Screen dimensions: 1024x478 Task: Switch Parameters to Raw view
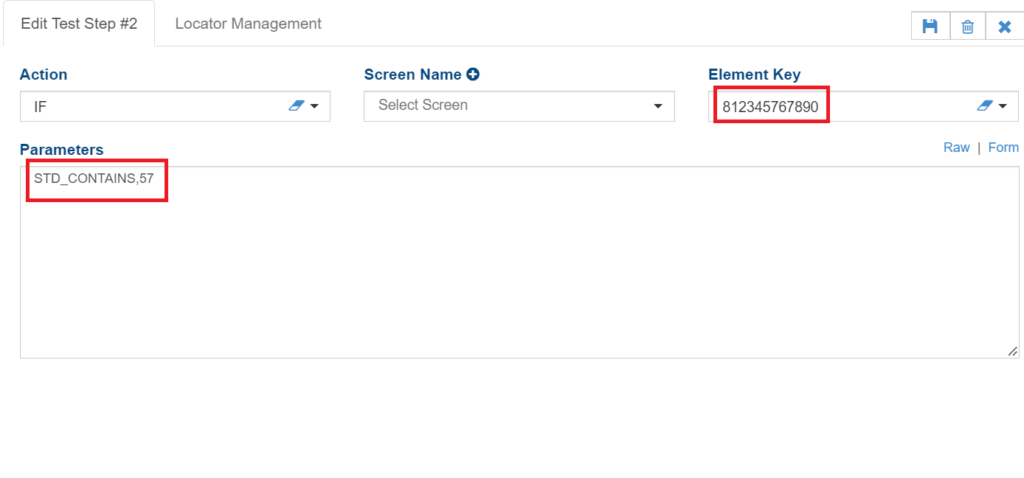956,147
